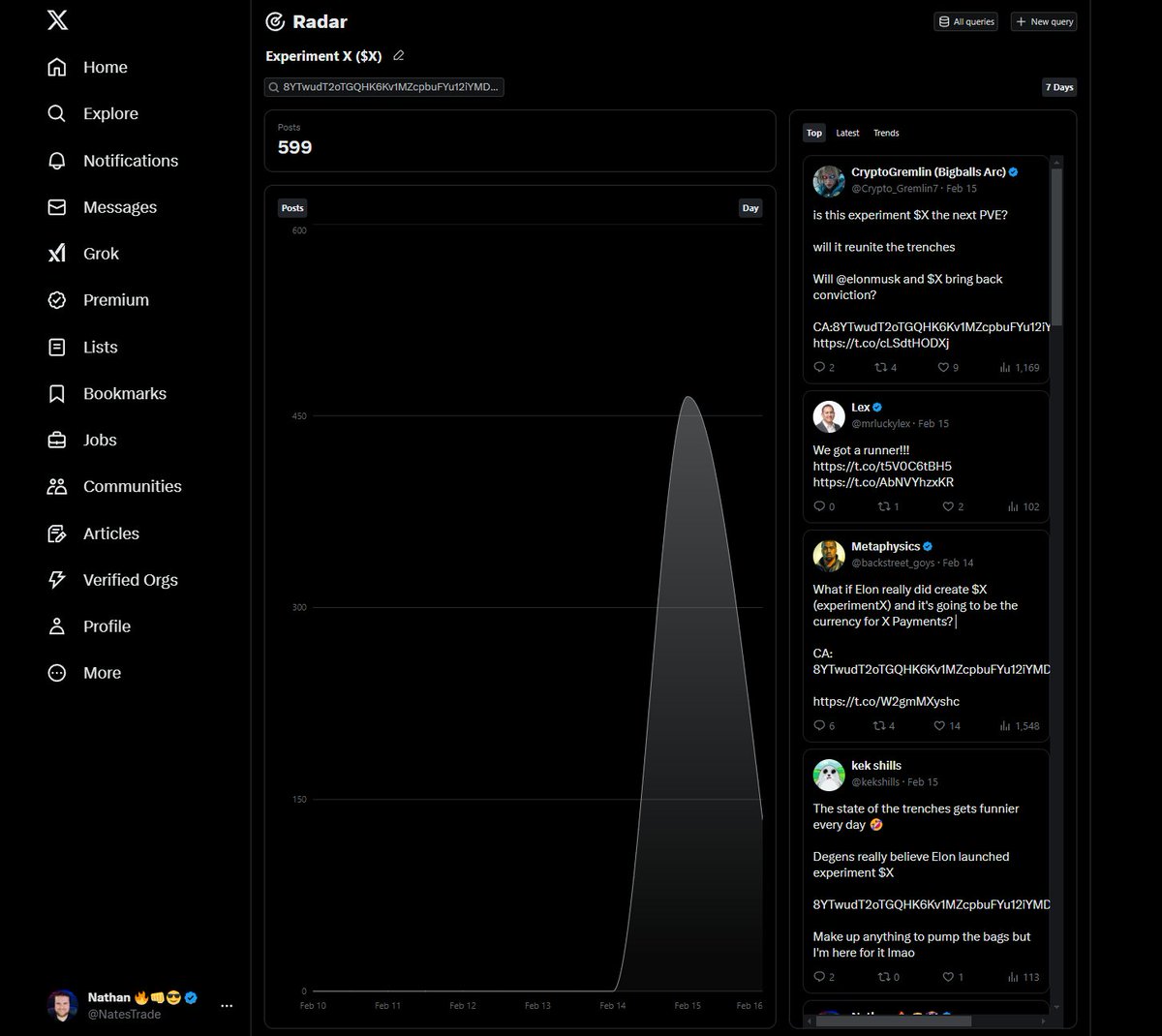Reply to Lex's post
Viewport: 1162px width, 1036px height.
pyautogui.click(x=824, y=506)
